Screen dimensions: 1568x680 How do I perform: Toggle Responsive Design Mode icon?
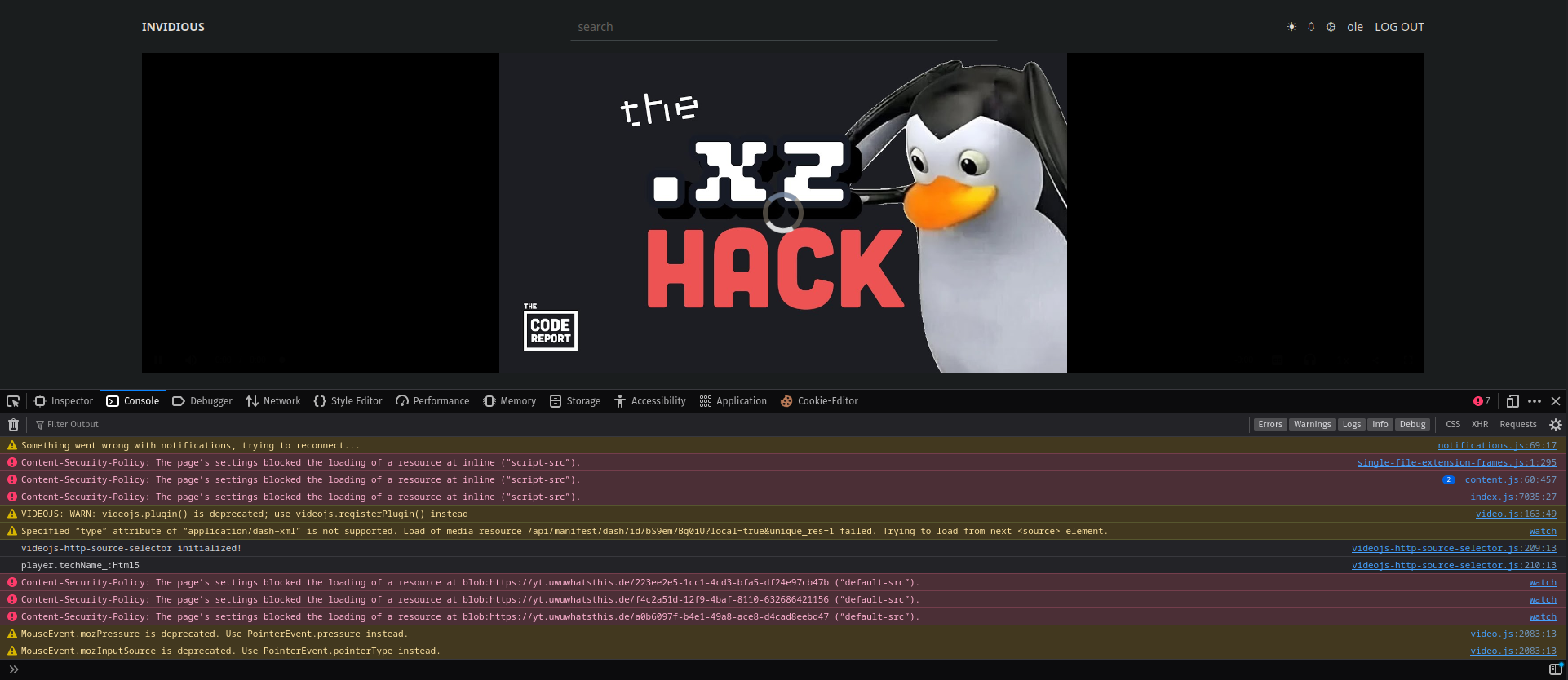pyautogui.click(x=1513, y=401)
